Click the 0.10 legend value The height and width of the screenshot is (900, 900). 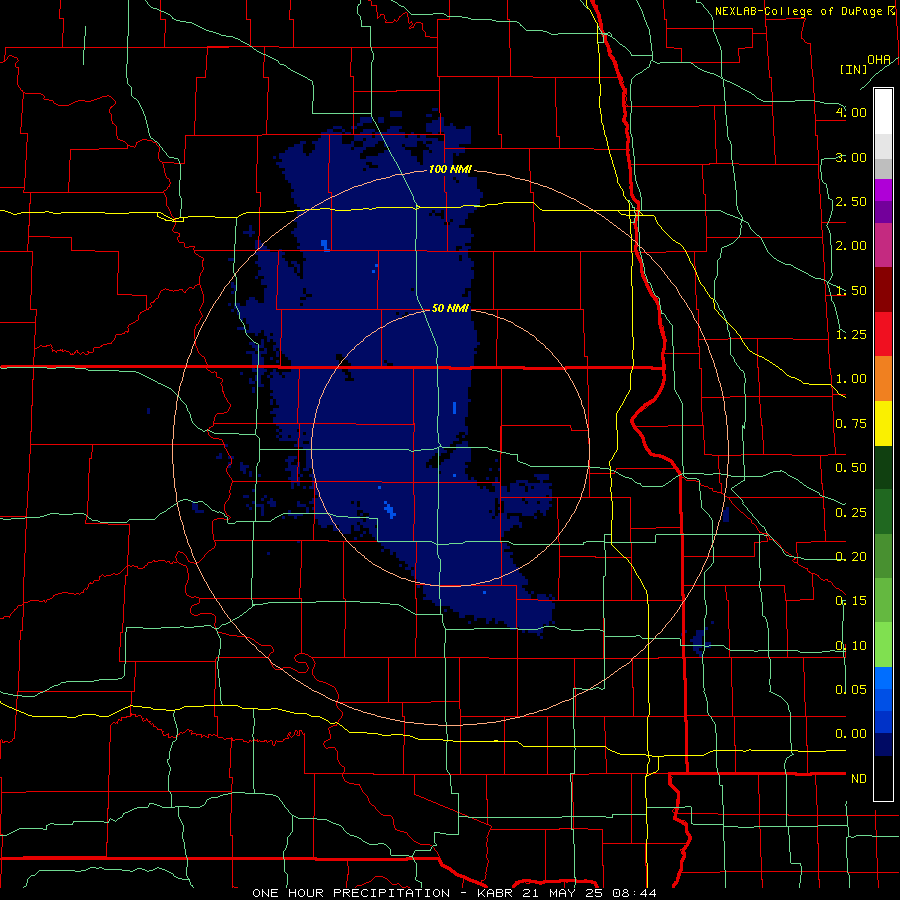click(851, 646)
